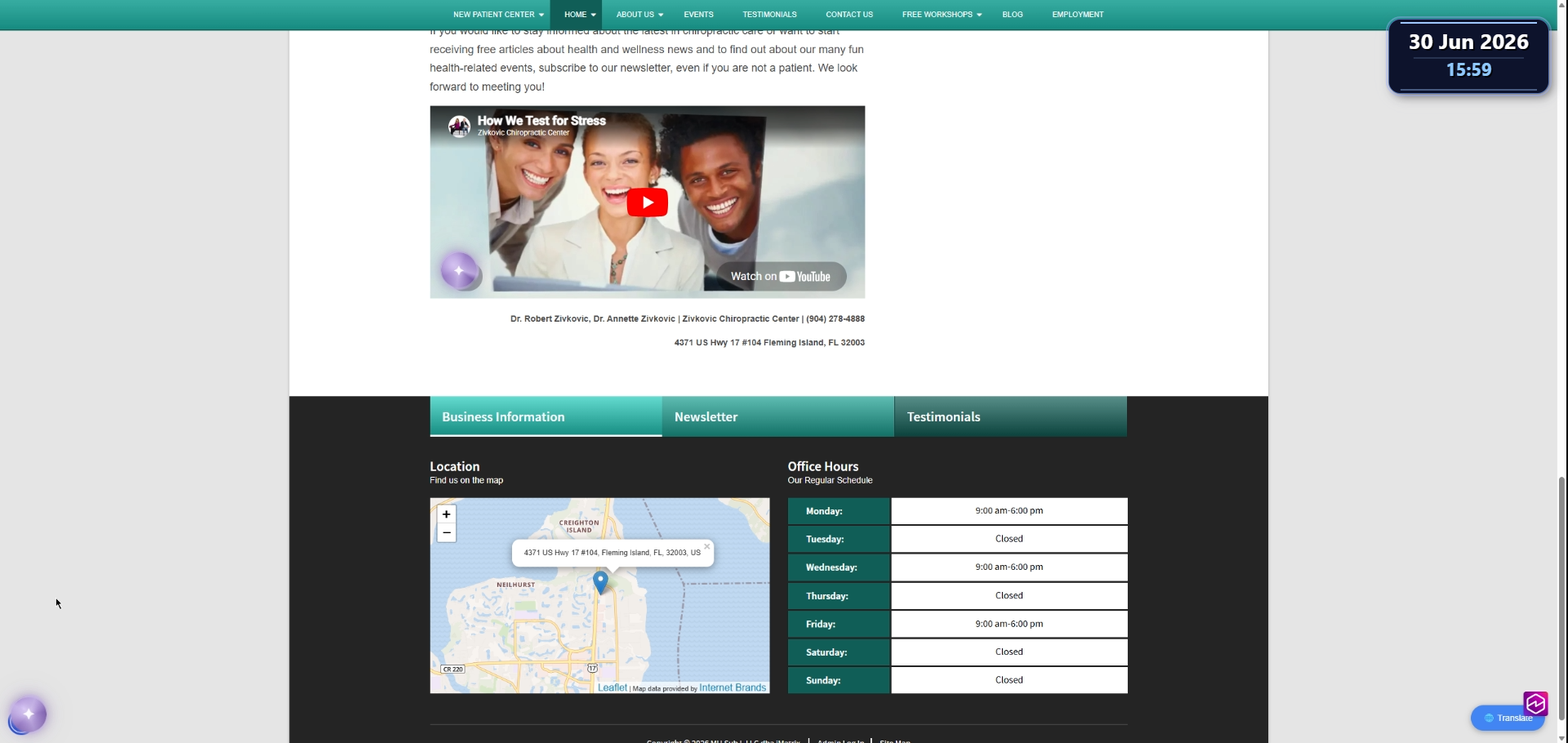This screenshot has width=1568, height=743.
Task: Switch to the Newsletter tab
Action: tap(778, 416)
